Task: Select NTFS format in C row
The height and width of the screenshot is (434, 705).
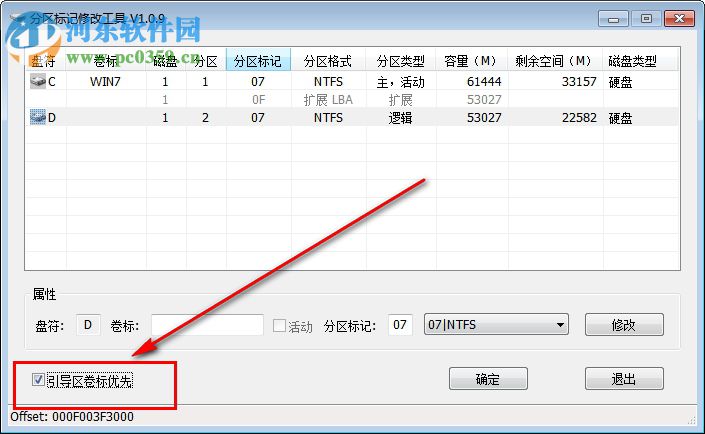Action: tap(328, 81)
